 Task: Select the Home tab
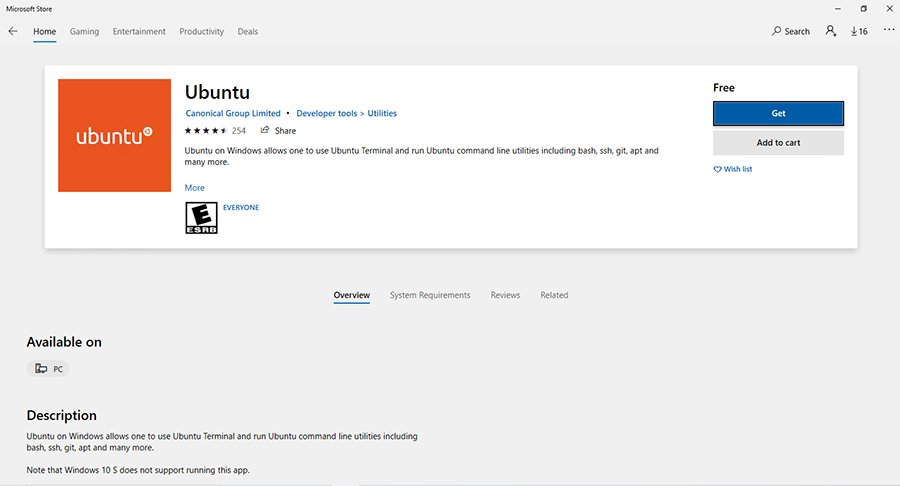coord(44,32)
